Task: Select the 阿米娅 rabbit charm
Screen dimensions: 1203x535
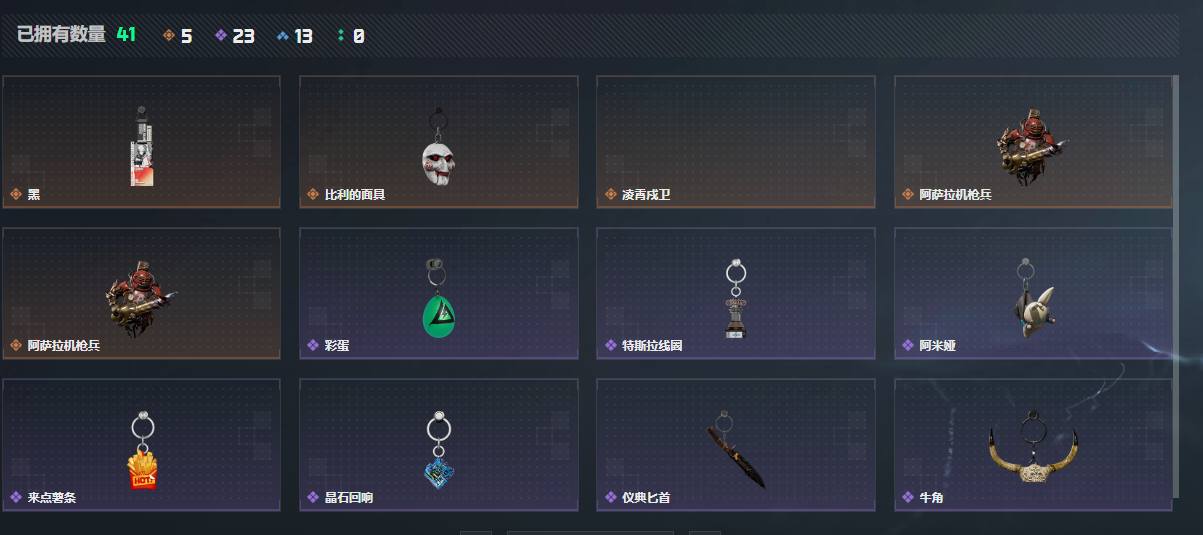Action: click(1033, 293)
